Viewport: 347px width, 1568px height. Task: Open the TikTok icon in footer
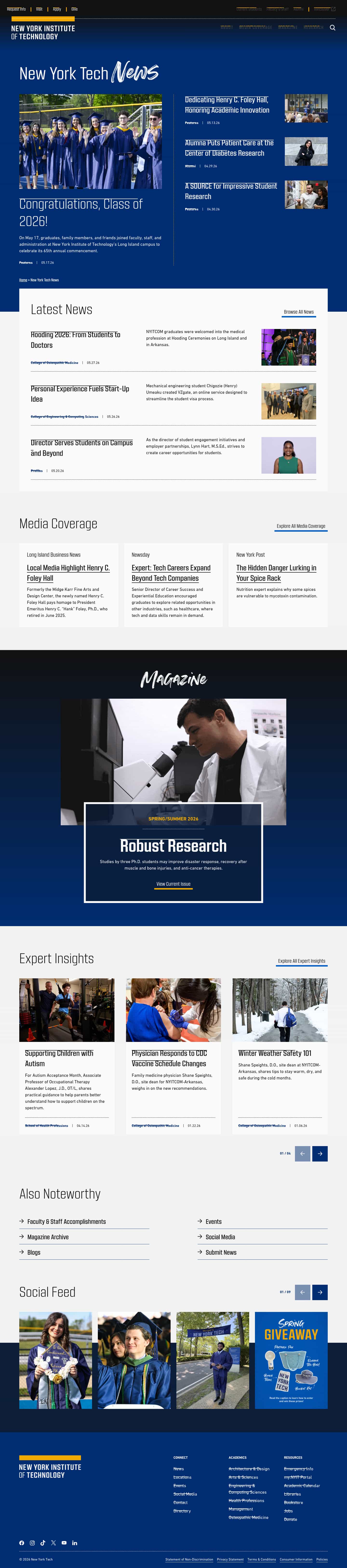(x=43, y=1542)
